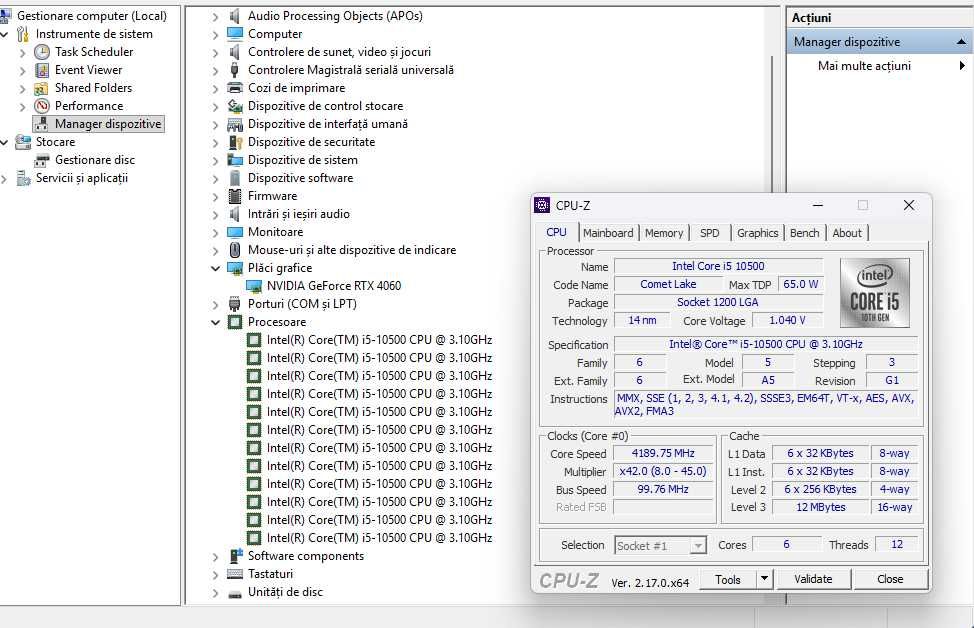The height and width of the screenshot is (628, 974).
Task: Click the Servicii și aplicații icon
Action: point(23,178)
